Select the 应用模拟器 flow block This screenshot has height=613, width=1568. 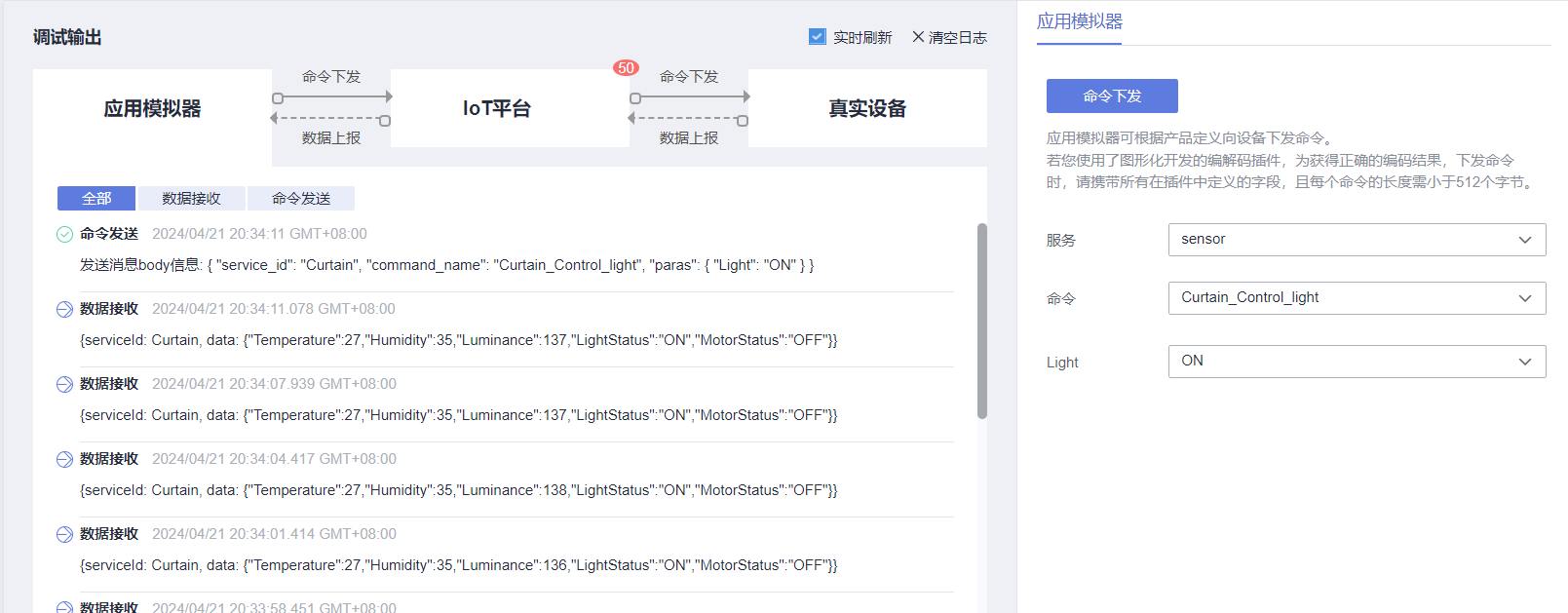(x=152, y=108)
